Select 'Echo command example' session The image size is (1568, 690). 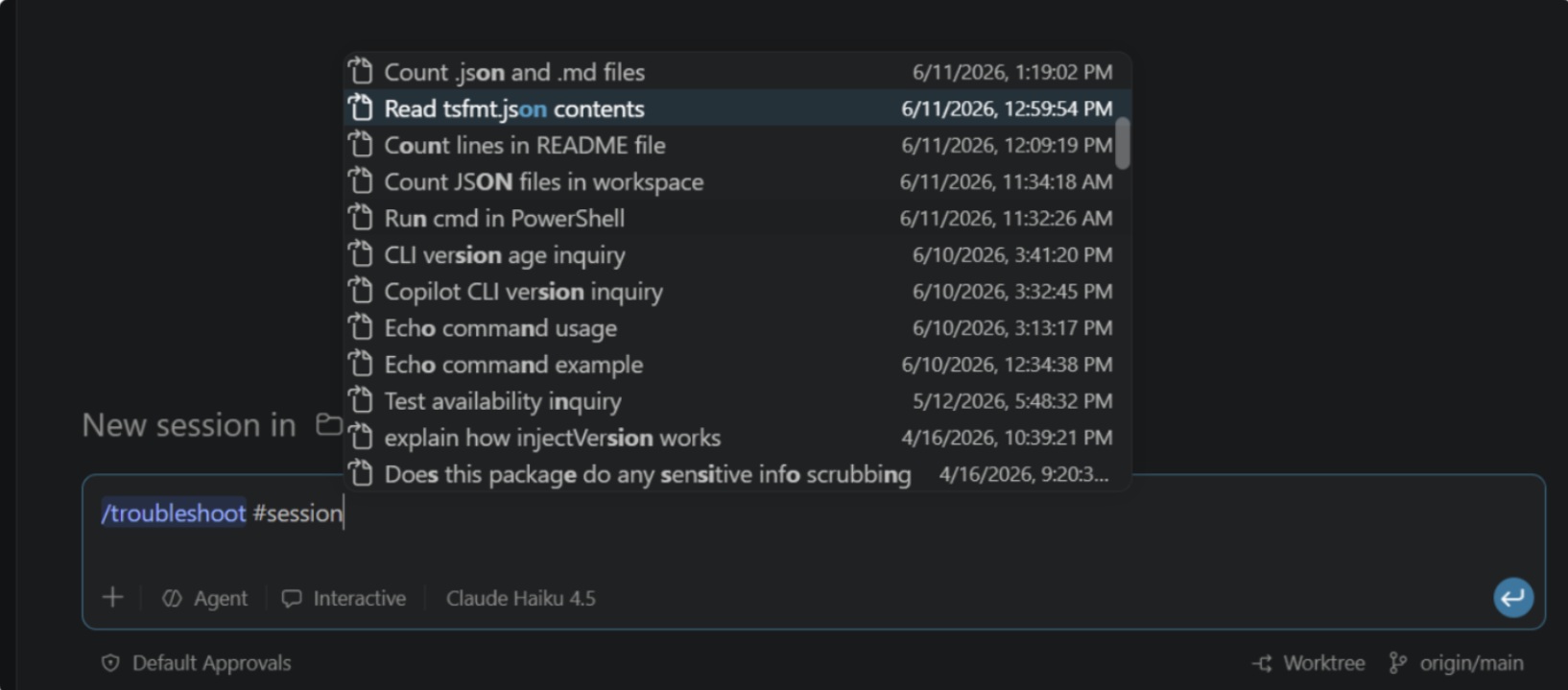[737, 364]
